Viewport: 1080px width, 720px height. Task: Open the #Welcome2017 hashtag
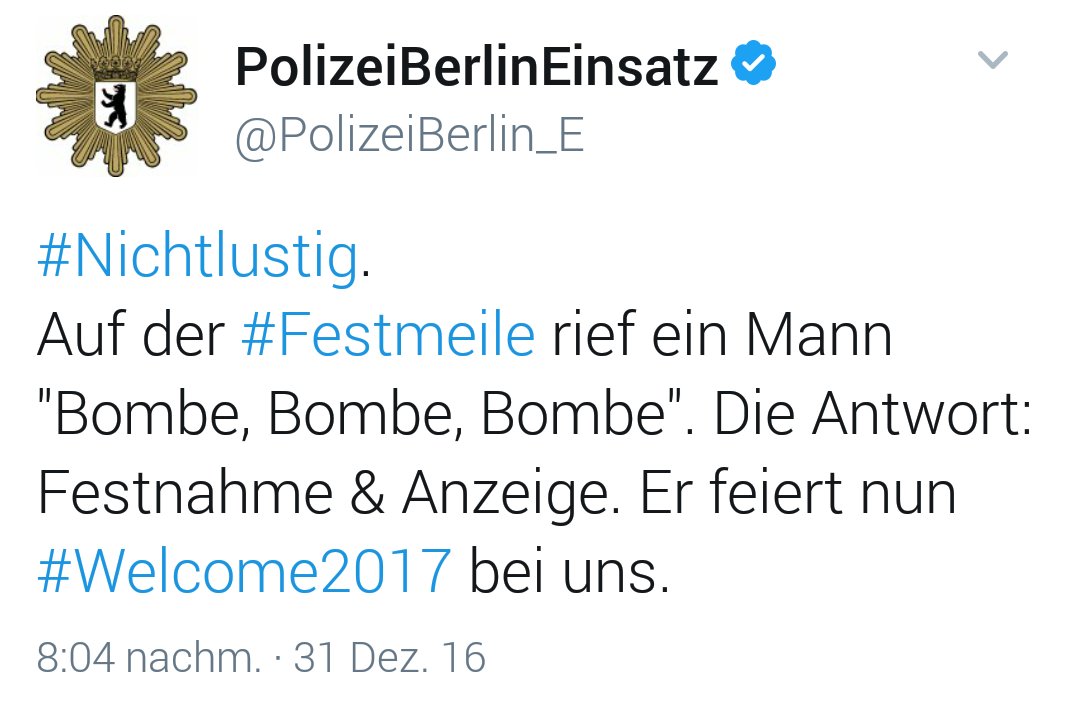click(244, 572)
